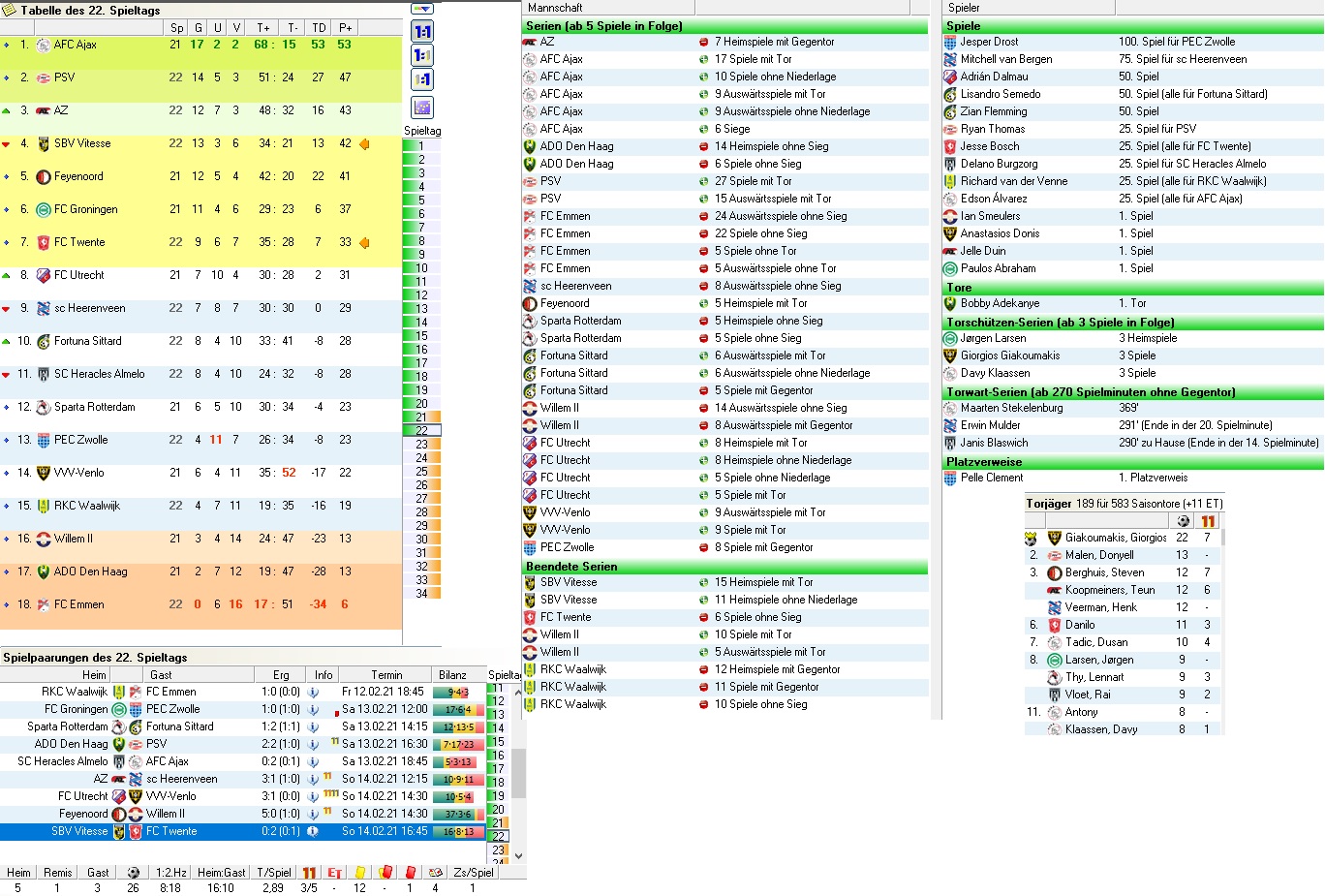The width and height of the screenshot is (1325, 896).
Task: Click orange arrow marker beside FC Twente
Action: coord(364,243)
